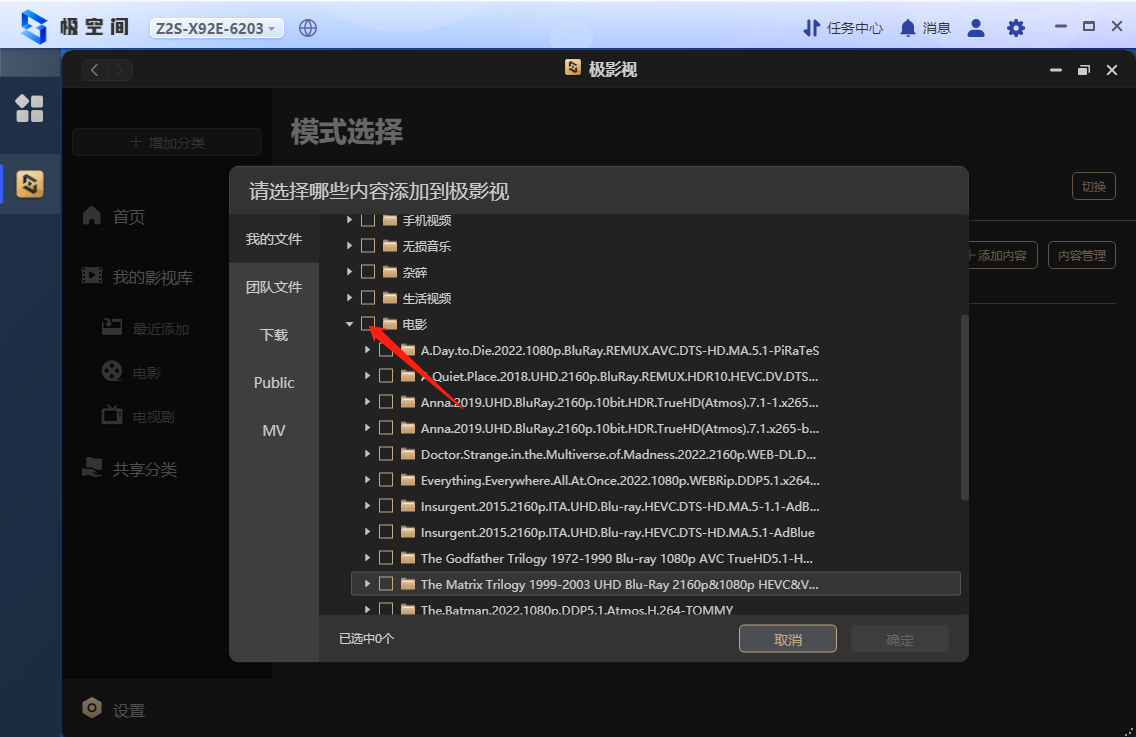Expand the 生活视频 folder
The width and height of the screenshot is (1136, 737).
(349, 298)
